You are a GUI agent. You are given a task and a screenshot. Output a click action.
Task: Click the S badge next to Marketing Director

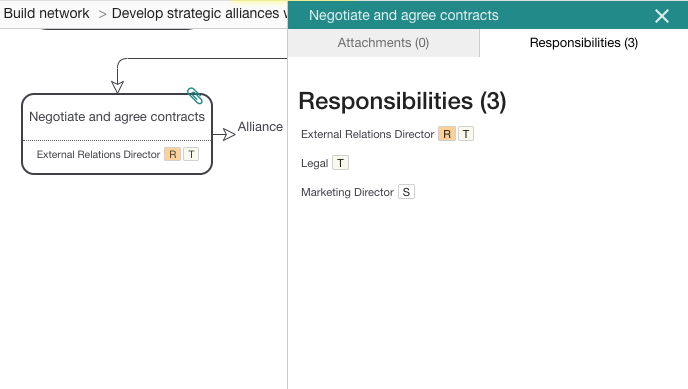(x=406, y=192)
